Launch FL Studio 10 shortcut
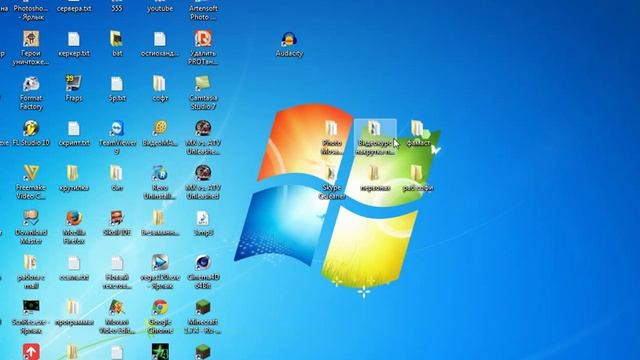Image resolution: width=640 pixels, height=360 pixels. 31,128
